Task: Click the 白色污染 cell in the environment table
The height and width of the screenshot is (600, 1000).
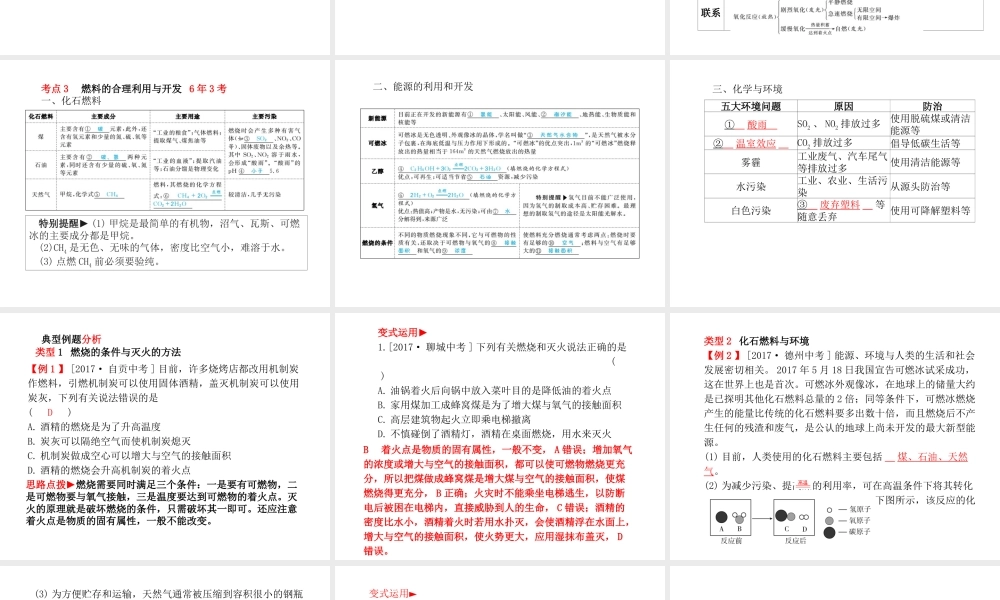Action: pos(751,210)
